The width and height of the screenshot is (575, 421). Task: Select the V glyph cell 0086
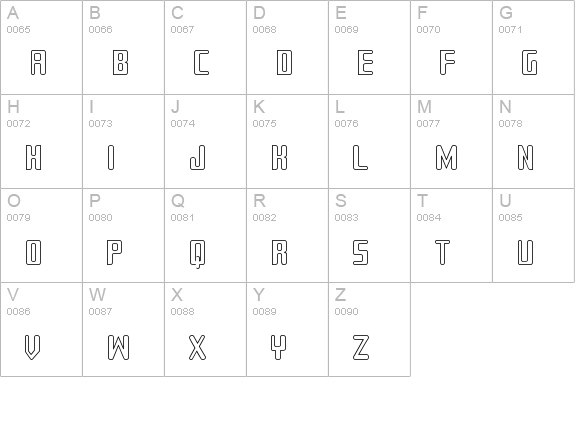[41, 330]
